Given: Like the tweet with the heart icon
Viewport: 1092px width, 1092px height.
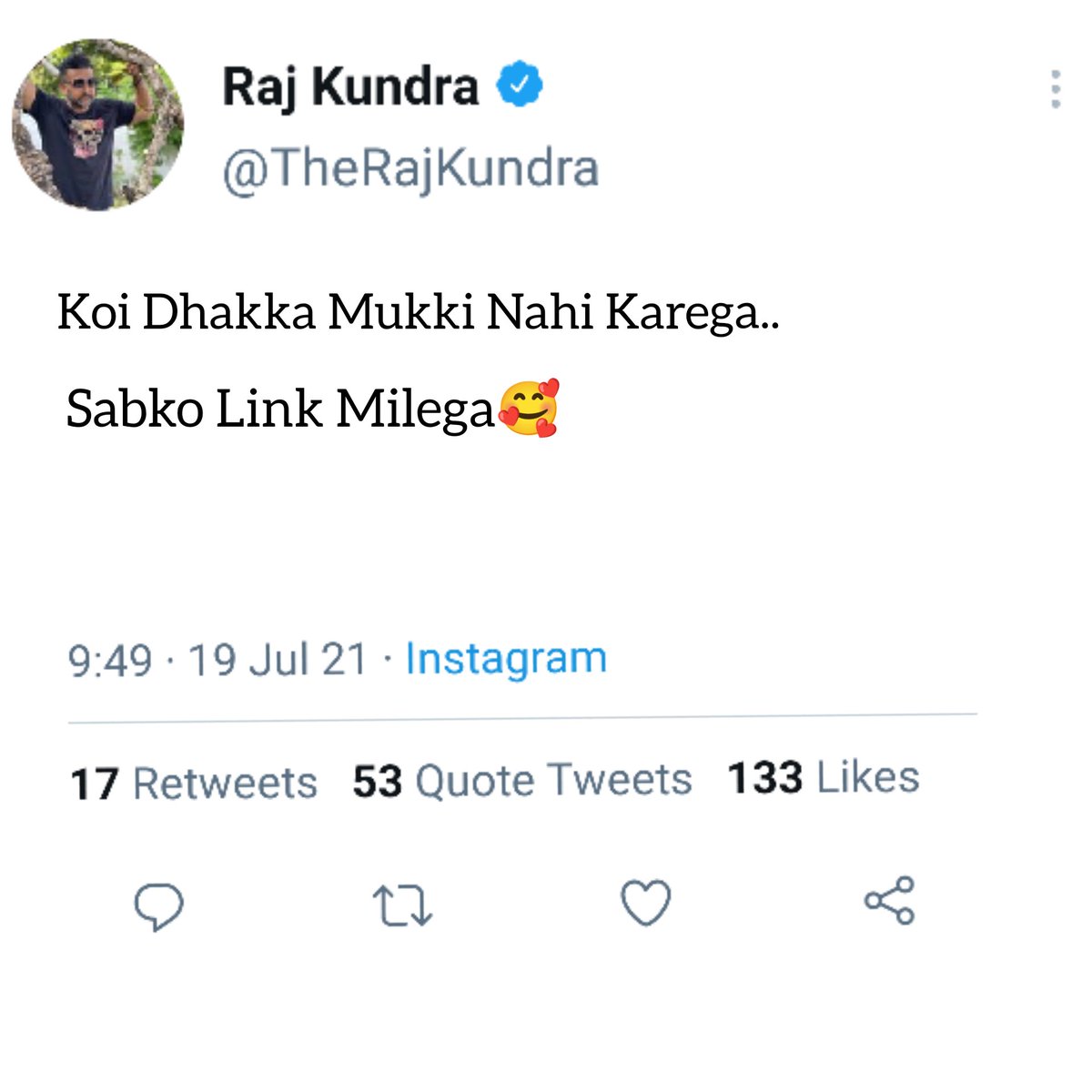Looking at the screenshot, I should (645, 904).
